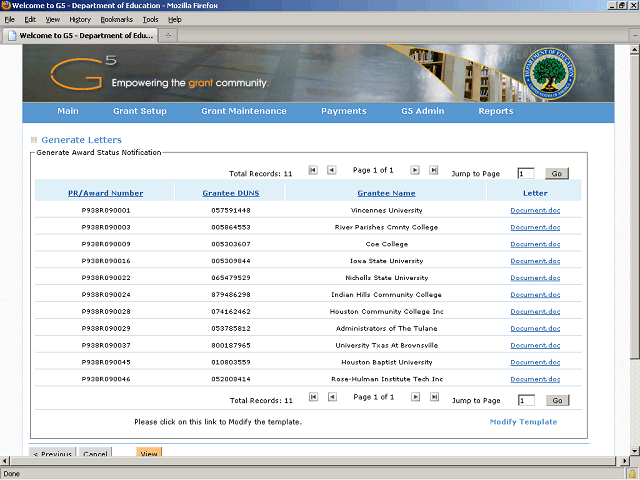Open a new tab with plus button
640x480 pixels.
168,36
